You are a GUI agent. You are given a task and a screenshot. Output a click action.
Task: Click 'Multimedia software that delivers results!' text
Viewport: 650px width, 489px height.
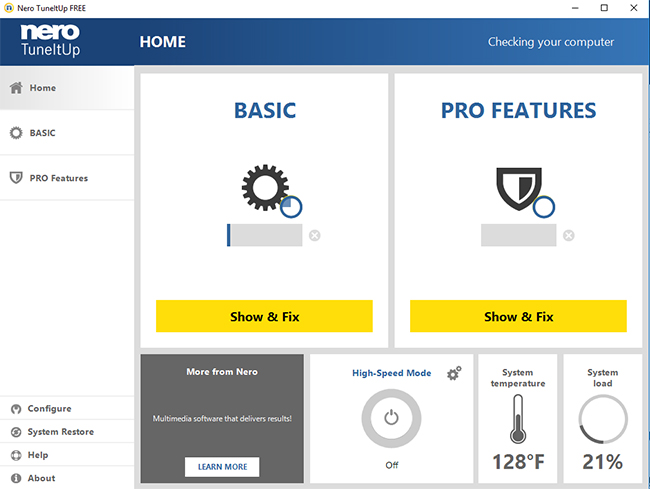[222, 419]
